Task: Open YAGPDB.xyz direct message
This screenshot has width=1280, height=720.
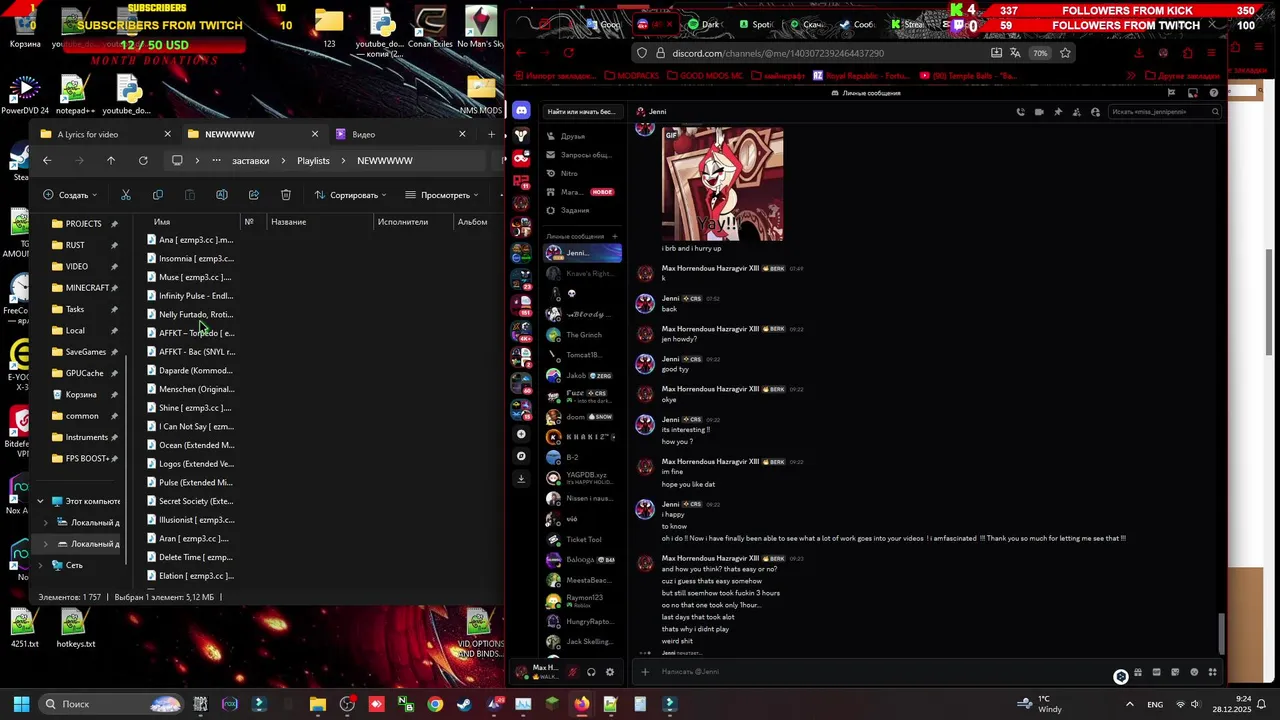Action: tap(582, 478)
